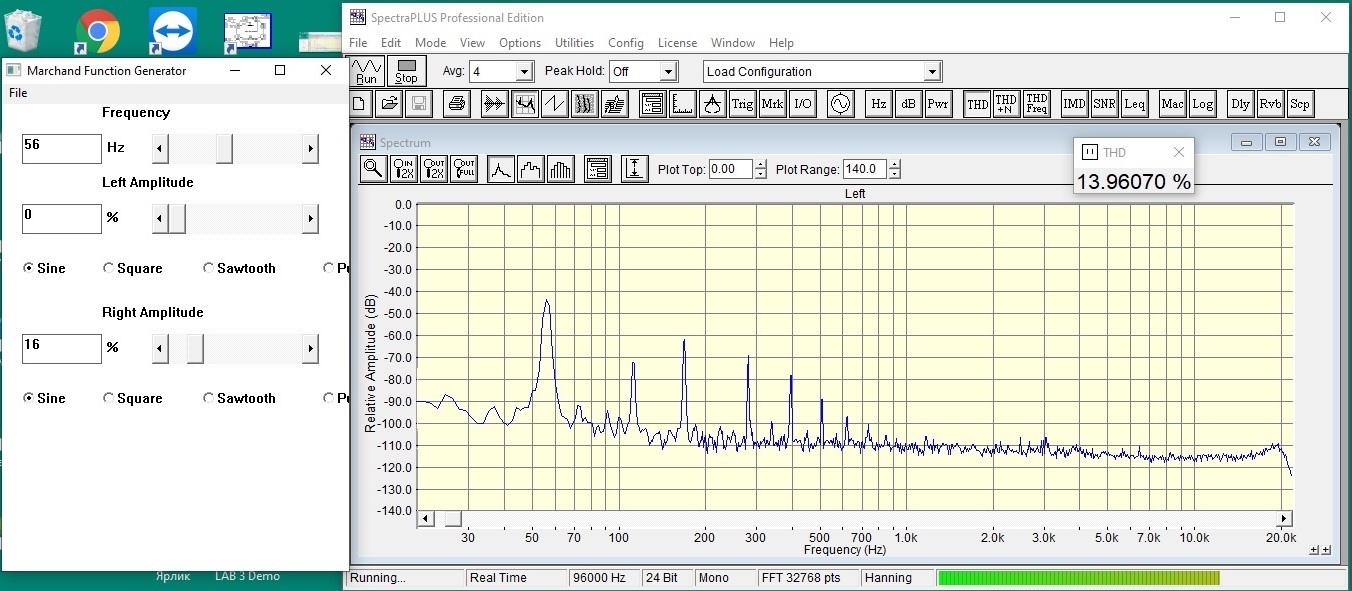1352x591 pixels.
Task: Click the Plot Range up stepper arrow
Action: [x=894, y=165]
